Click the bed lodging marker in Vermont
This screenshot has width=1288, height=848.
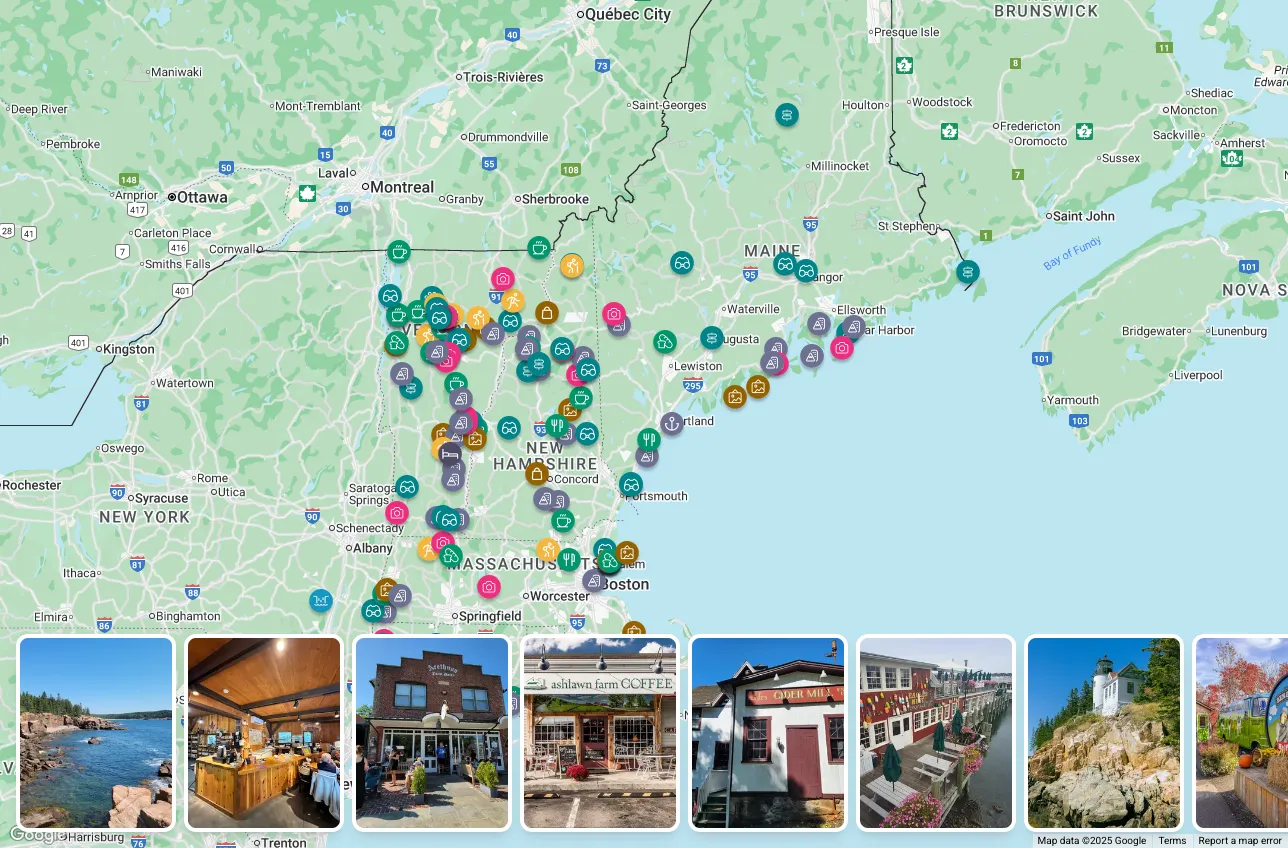click(x=449, y=455)
